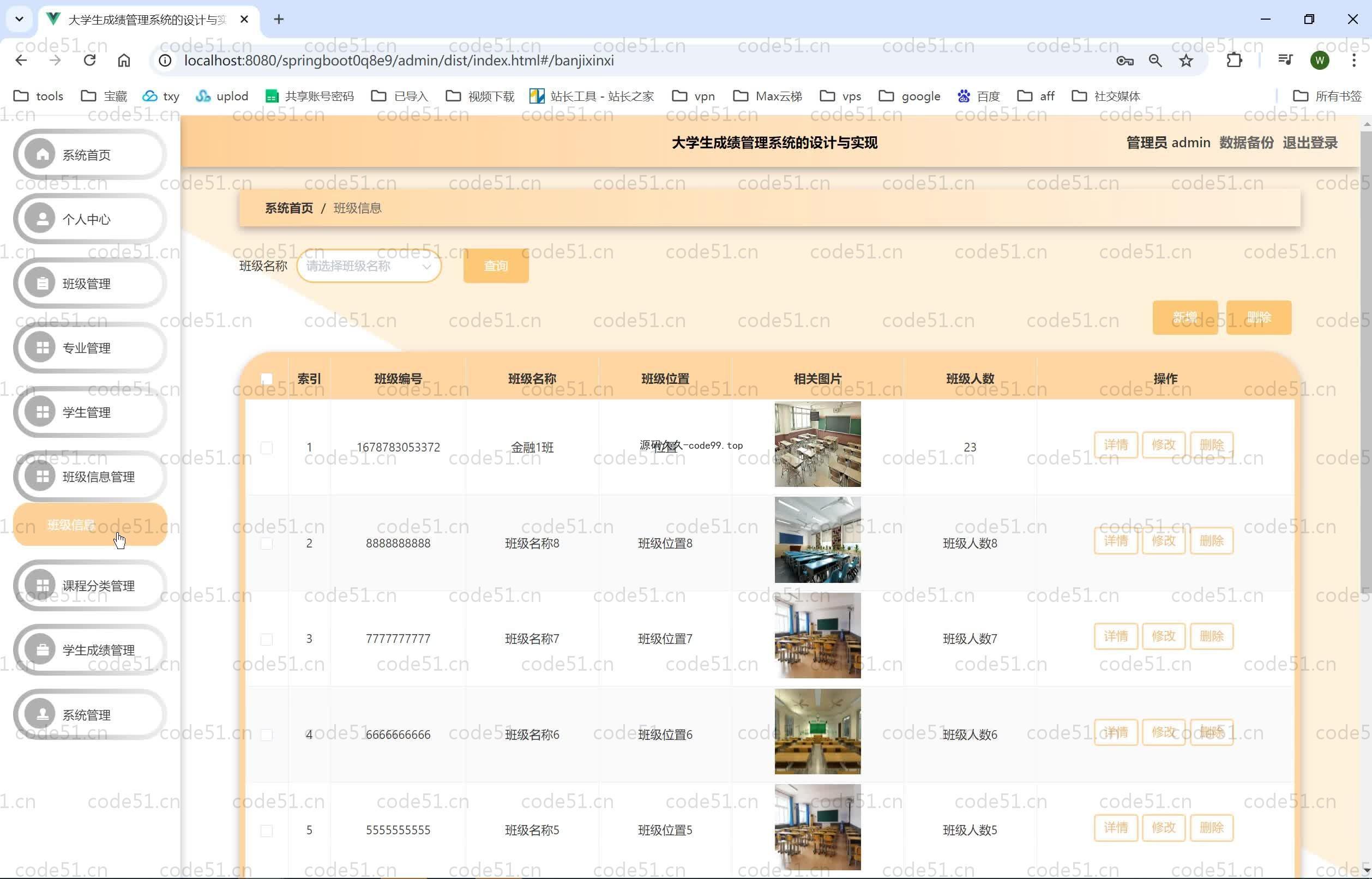Open the tab search dropdown arrow
This screenshot has height=879, width=1372.
pyautogui.click(x=19, y=20)
